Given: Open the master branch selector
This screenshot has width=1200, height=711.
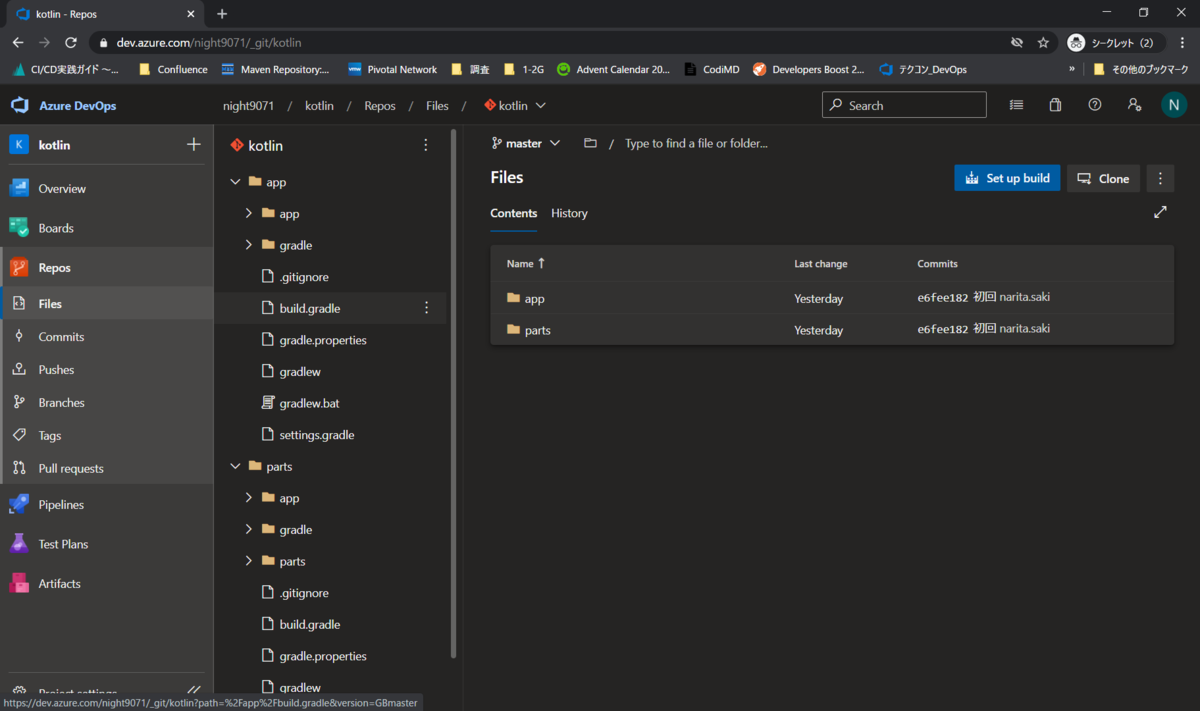Looking at the screenshot, I should (x=526, y=143).
